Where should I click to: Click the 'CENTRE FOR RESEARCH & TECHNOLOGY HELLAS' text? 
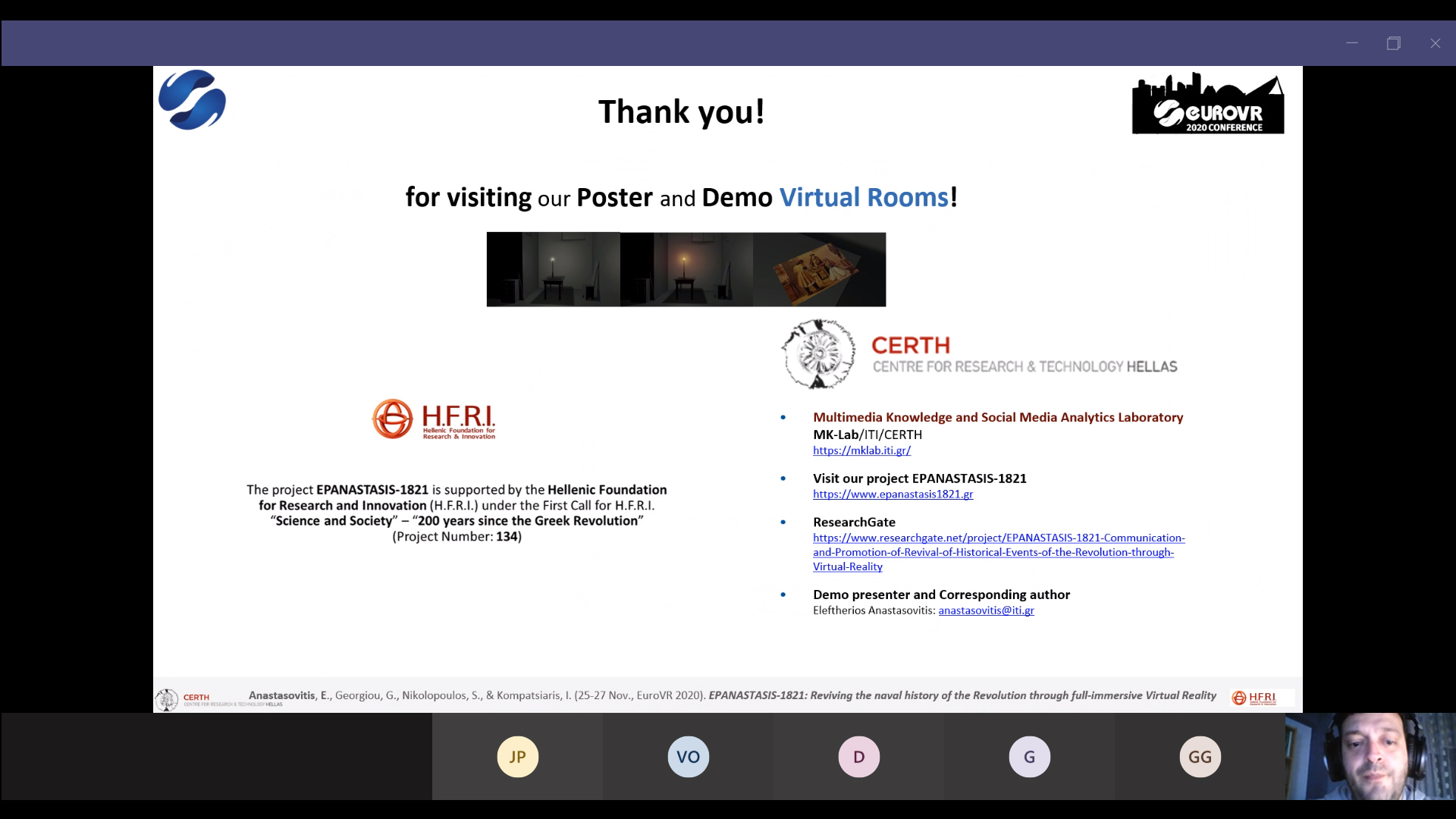(x=1025, y=367)
